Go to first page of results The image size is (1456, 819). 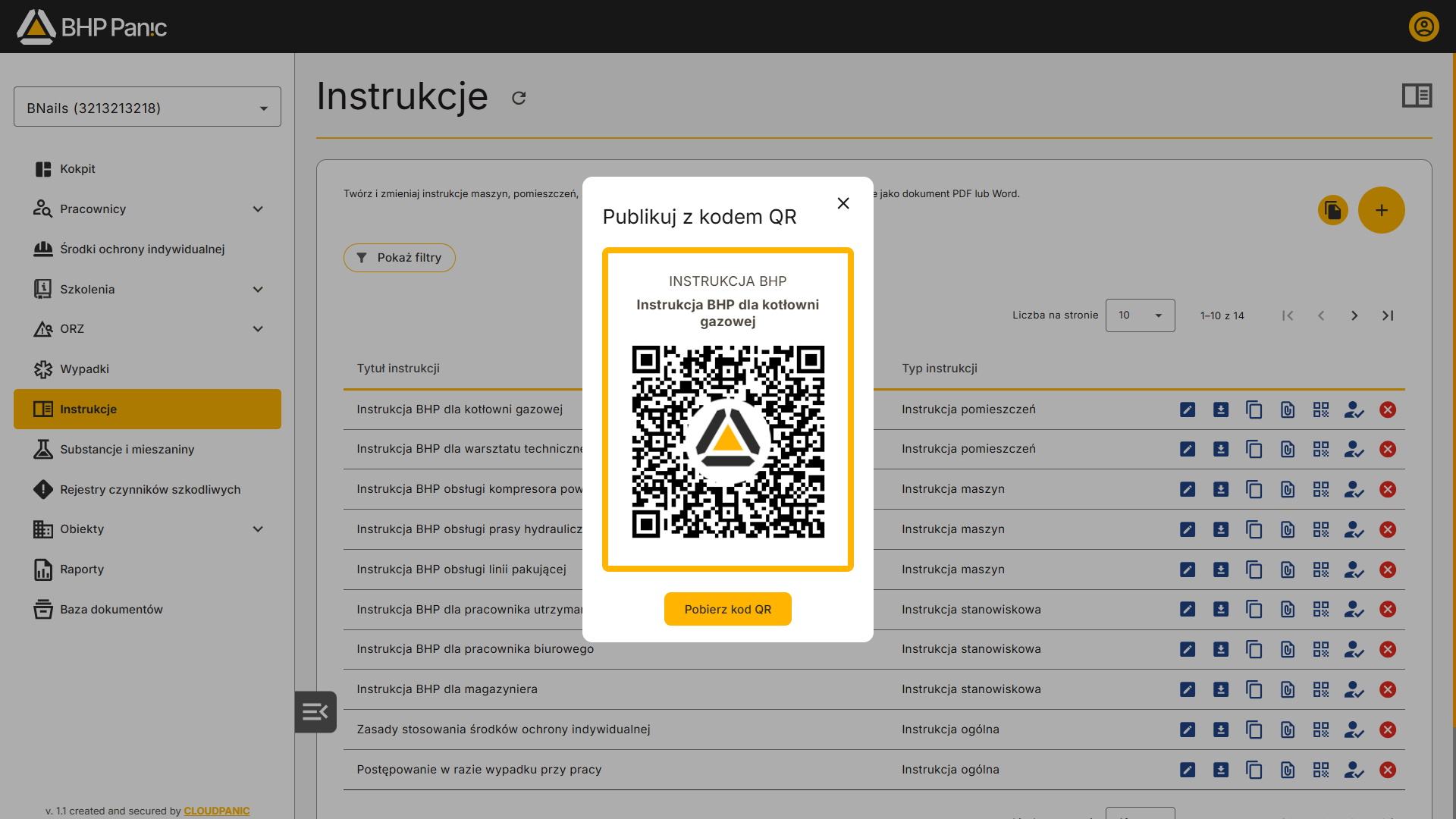pos(1288,315)
